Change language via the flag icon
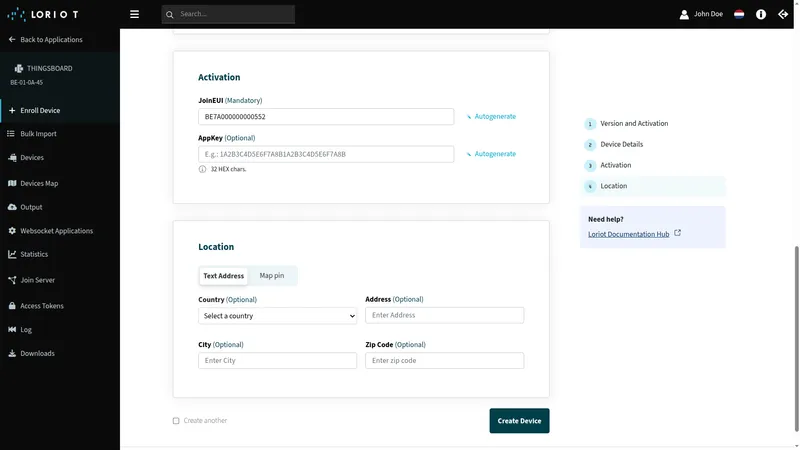 739,14
